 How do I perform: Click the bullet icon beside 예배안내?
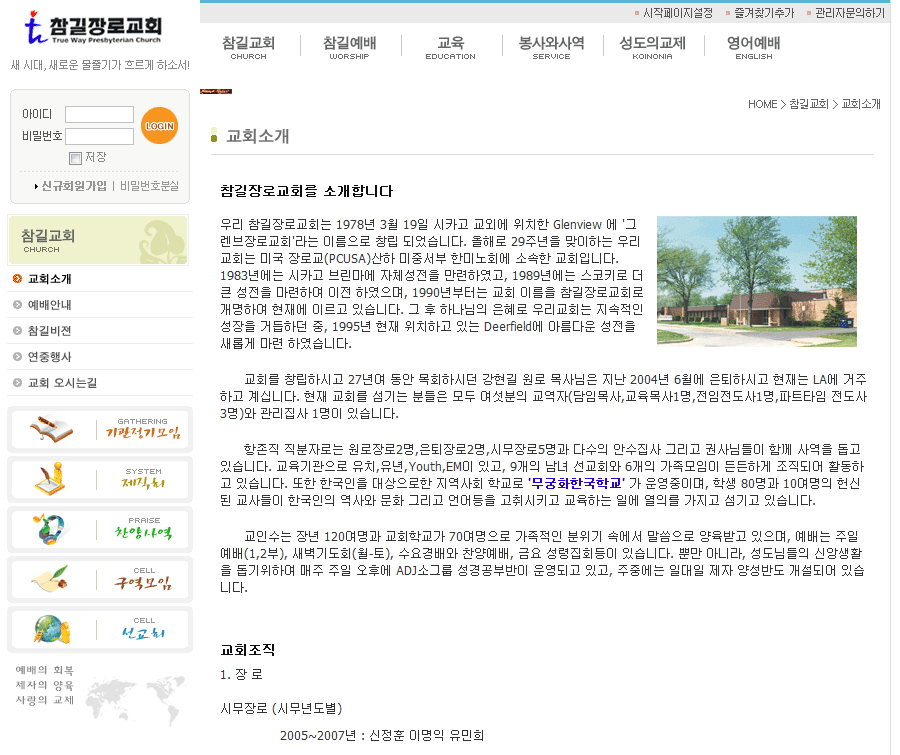tap(18, 305)
